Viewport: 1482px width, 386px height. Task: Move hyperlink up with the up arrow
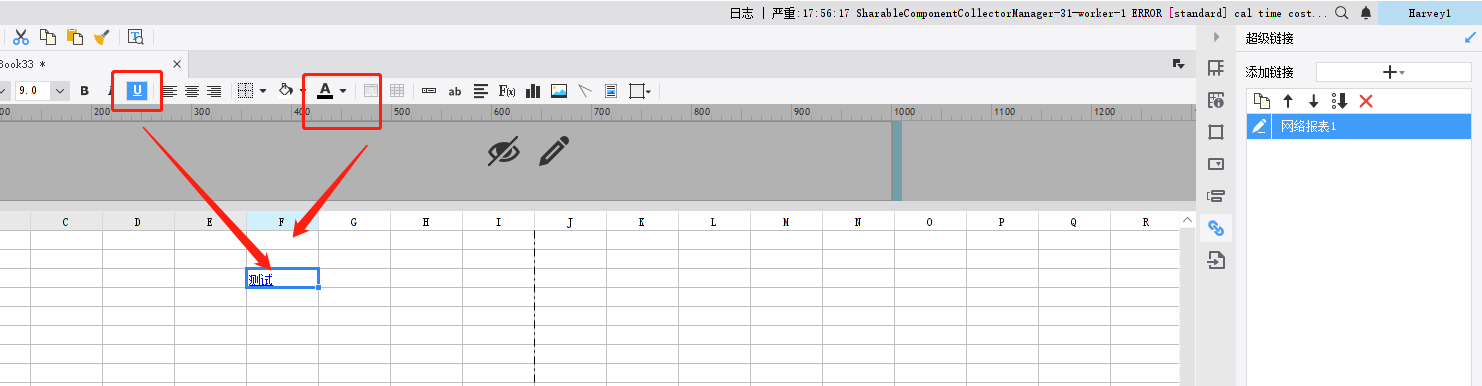pyautogui.click(x=1288, y=101)
